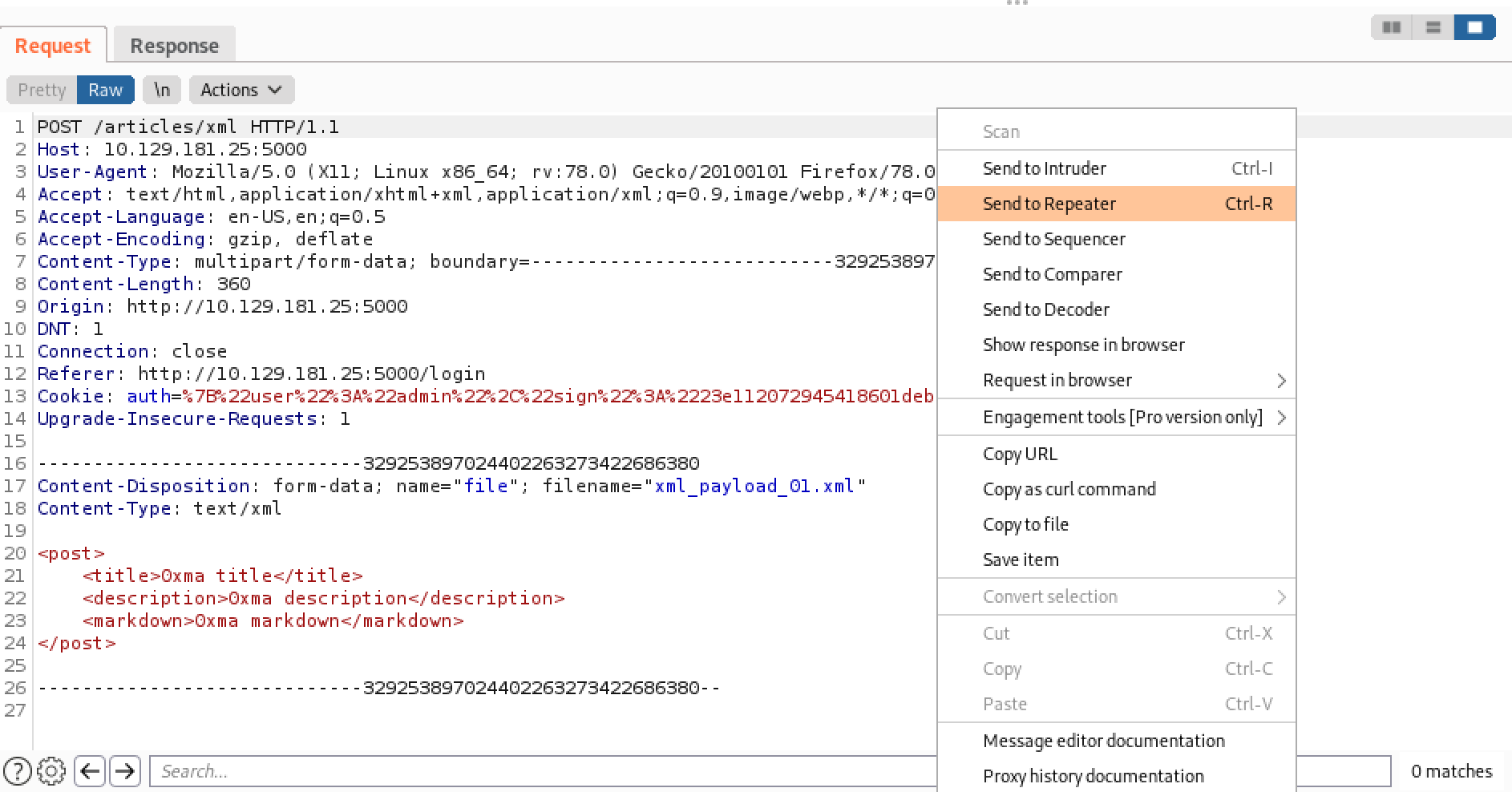Click the POST /articles/xml request line

pyautogui.click(x=188, y=127)
